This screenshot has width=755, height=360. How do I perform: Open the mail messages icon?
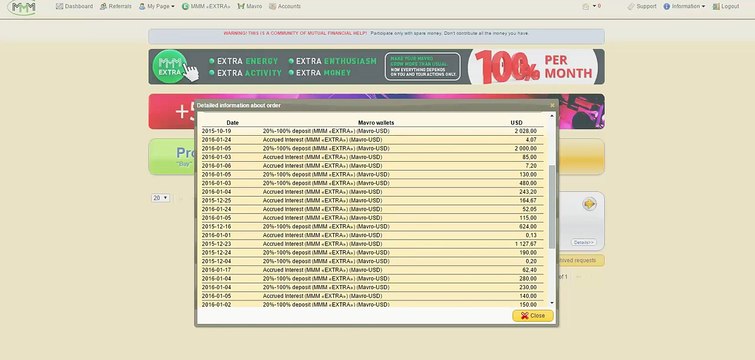point(586,6)
